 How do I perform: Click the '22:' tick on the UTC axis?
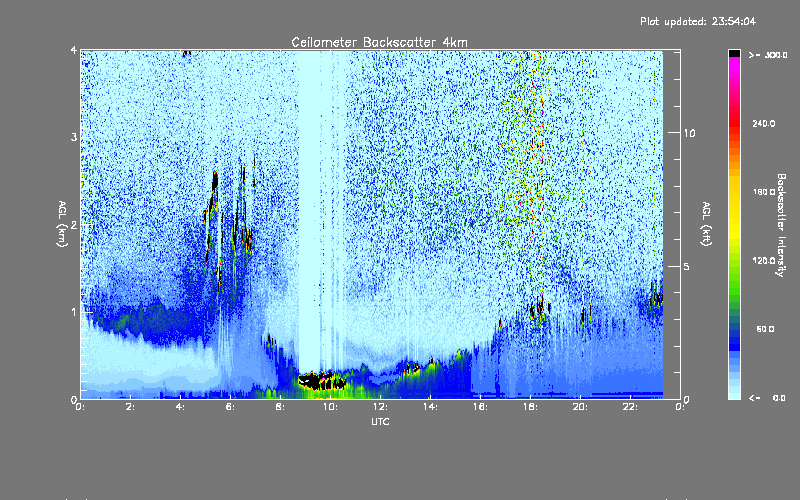click(630, 407)
